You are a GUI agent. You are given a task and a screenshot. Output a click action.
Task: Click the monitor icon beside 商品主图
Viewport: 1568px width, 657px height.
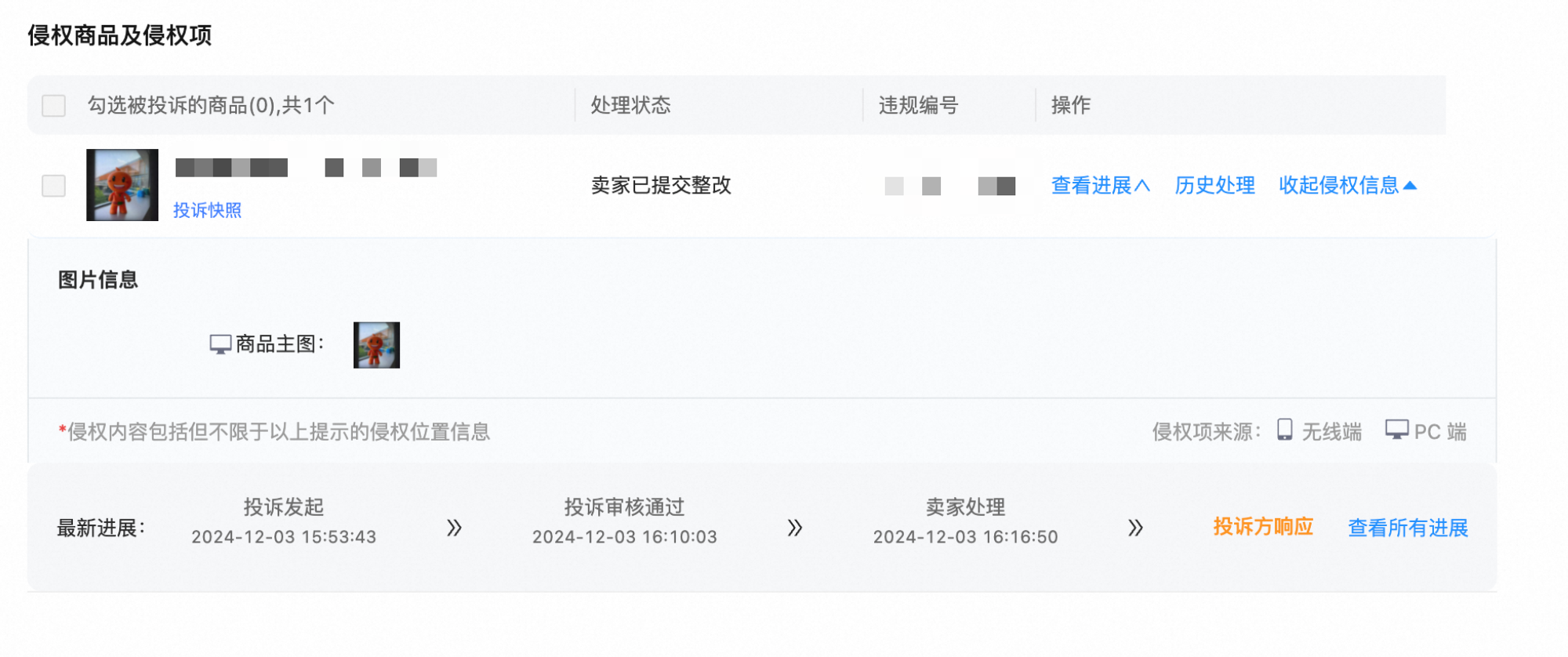pyautogui.click(x=220, y=344)
